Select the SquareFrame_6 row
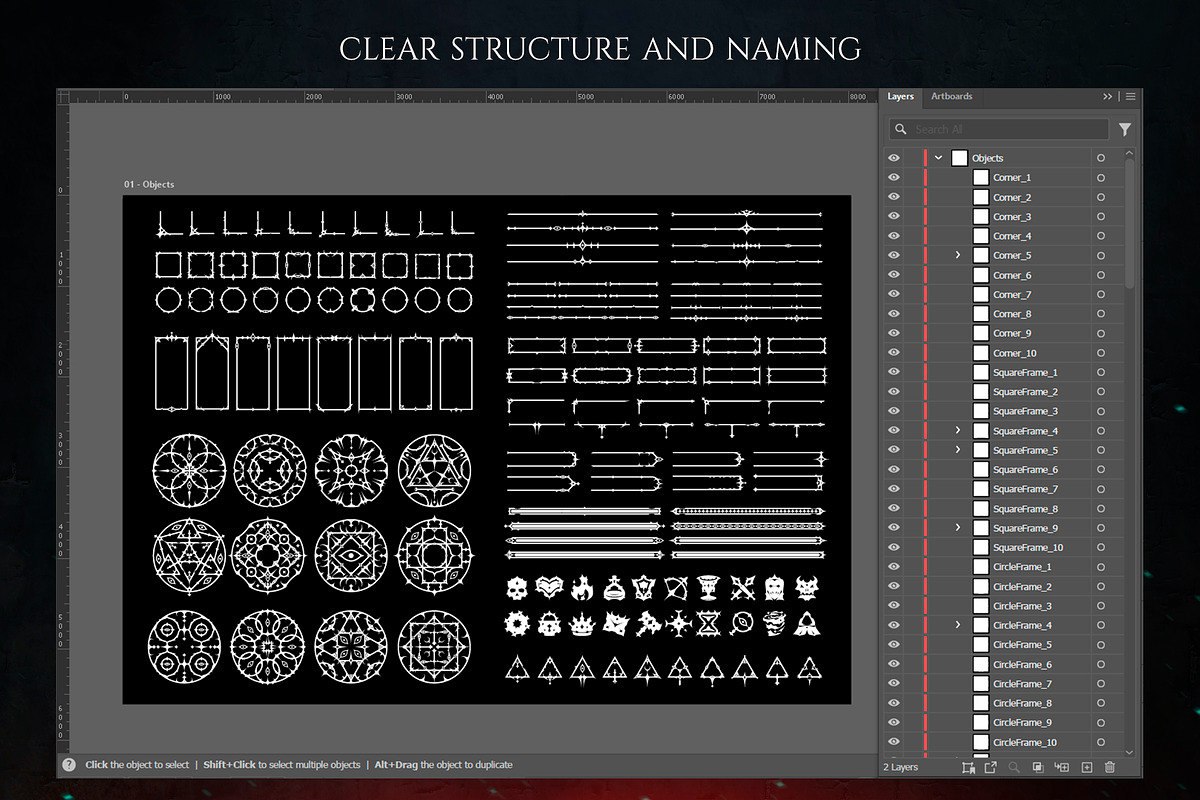The height and width of the screenshot is (800, 1200). [x=1003, y=470]
